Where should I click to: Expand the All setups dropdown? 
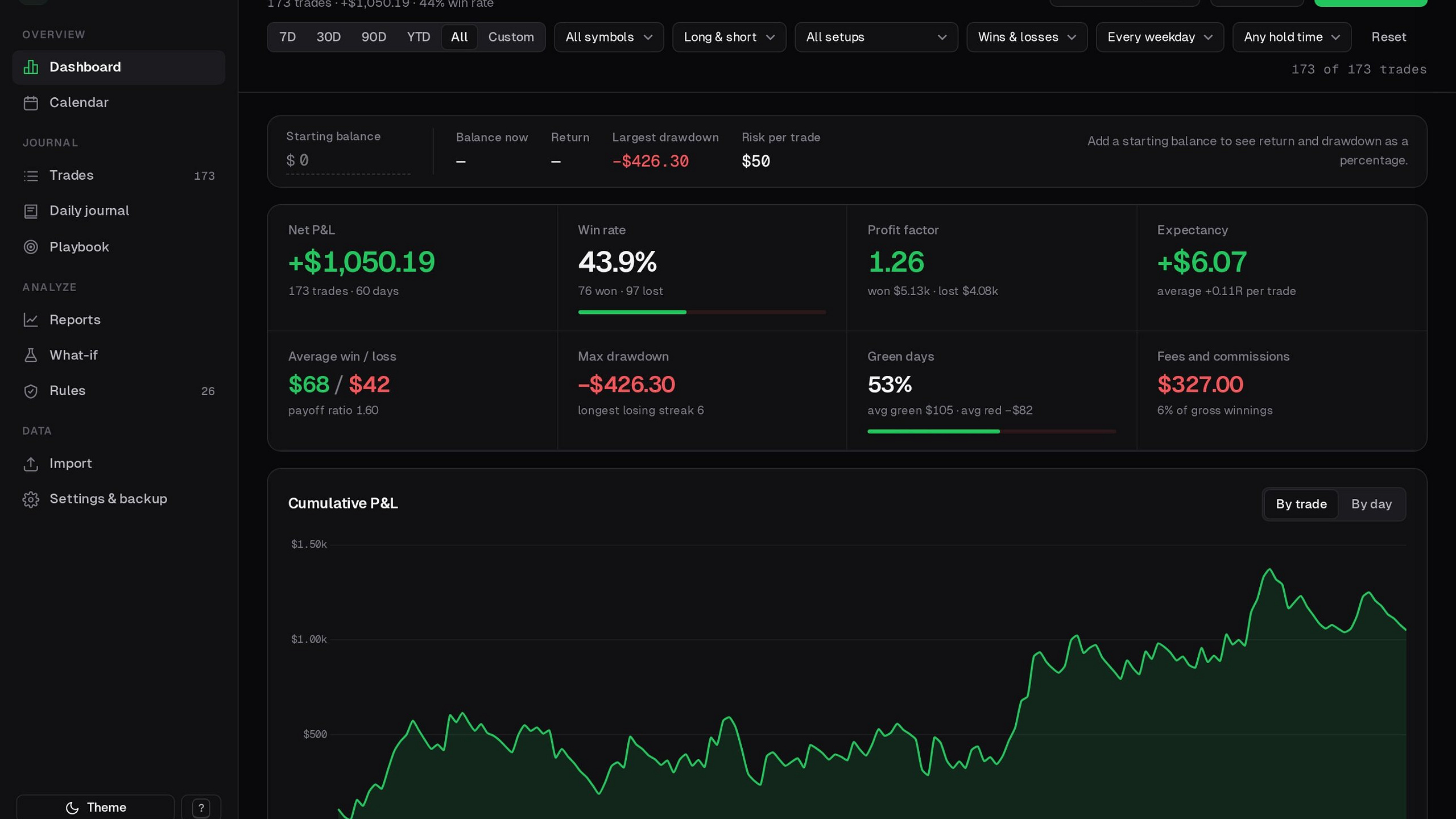point(876,37)
